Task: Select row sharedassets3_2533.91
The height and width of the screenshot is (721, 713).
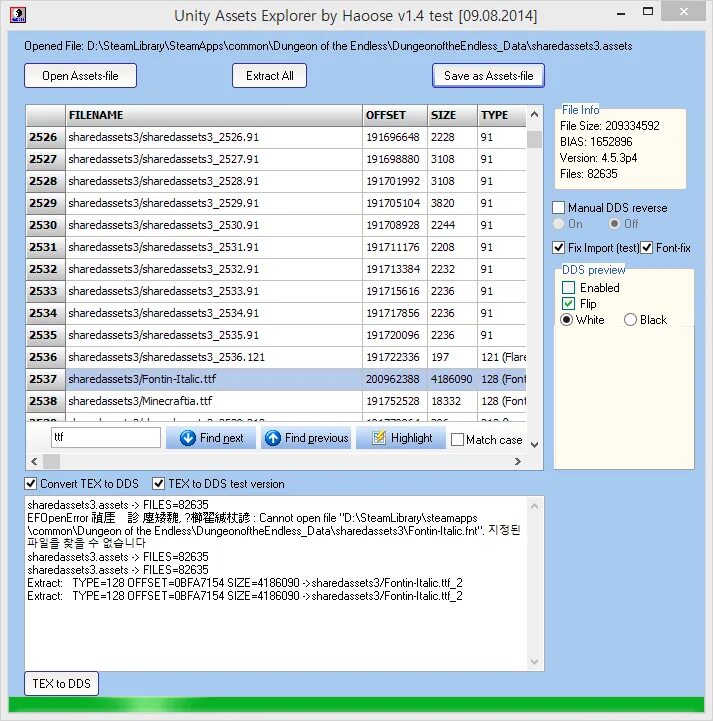Action: coord(276,291)
